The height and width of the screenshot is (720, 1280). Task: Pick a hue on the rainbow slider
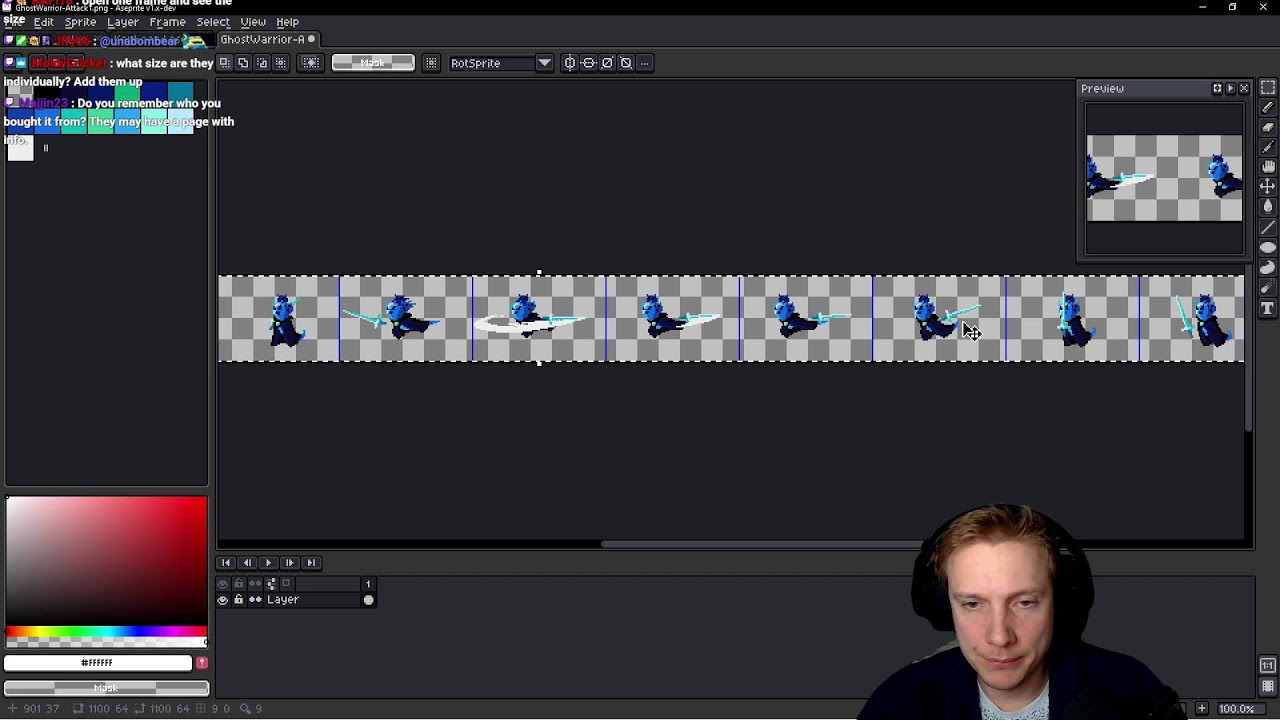[106, 633]
